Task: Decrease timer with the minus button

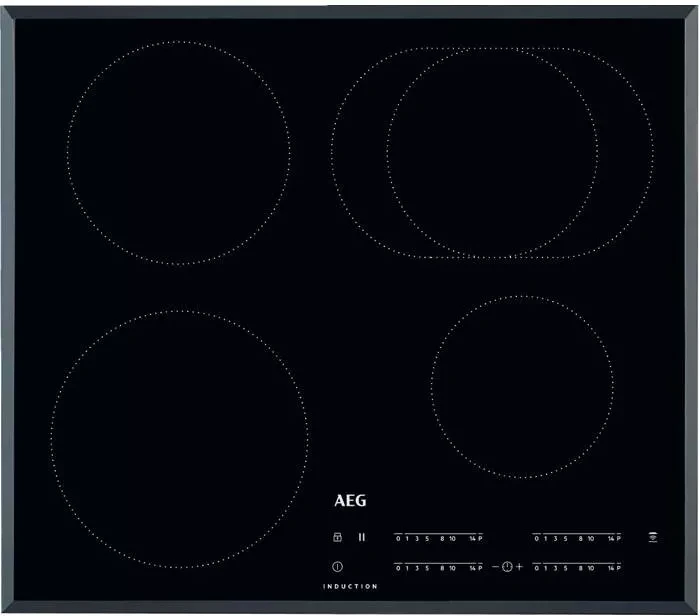Action: tap(494, 567)
